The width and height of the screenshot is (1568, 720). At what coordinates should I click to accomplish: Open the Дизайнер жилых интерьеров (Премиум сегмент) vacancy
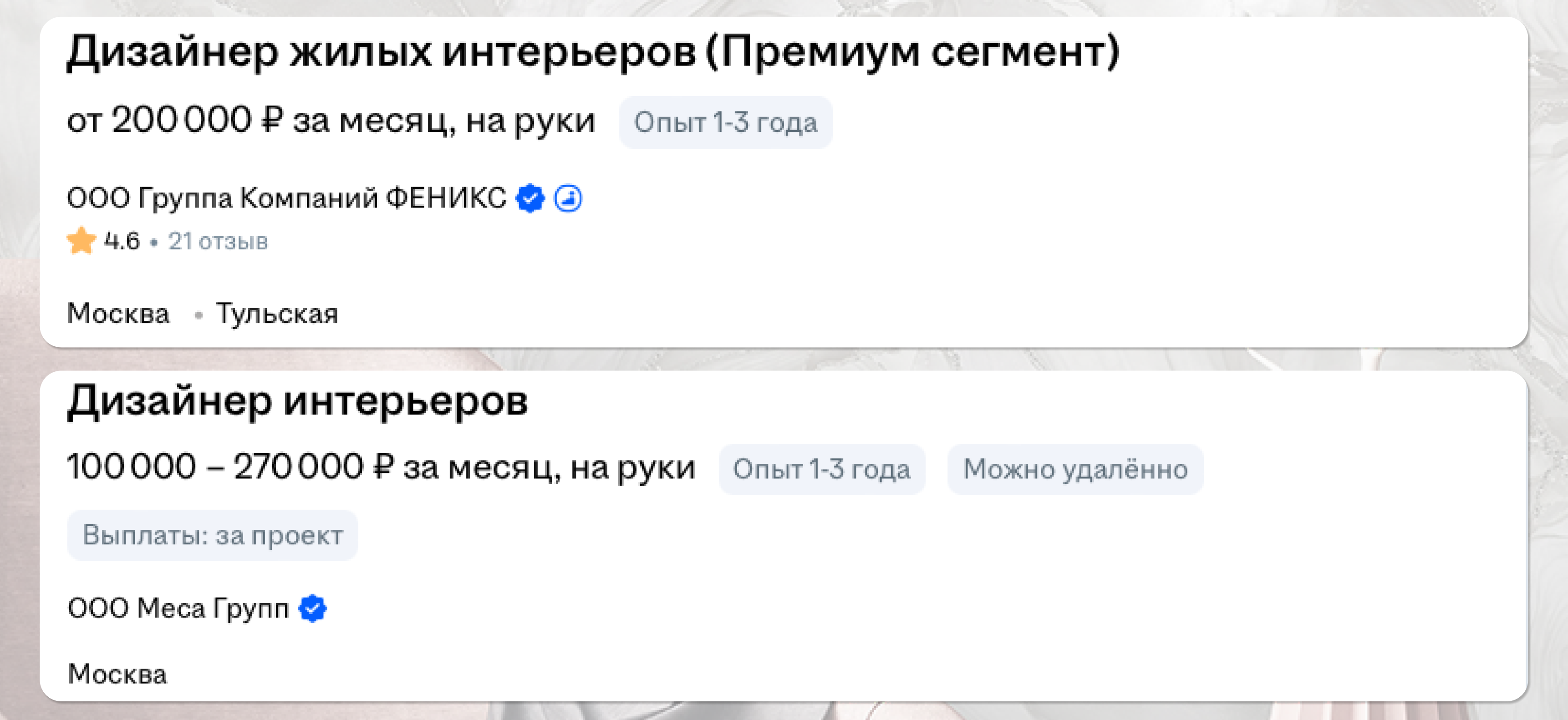pyautogui.click(x=592, y=52)
